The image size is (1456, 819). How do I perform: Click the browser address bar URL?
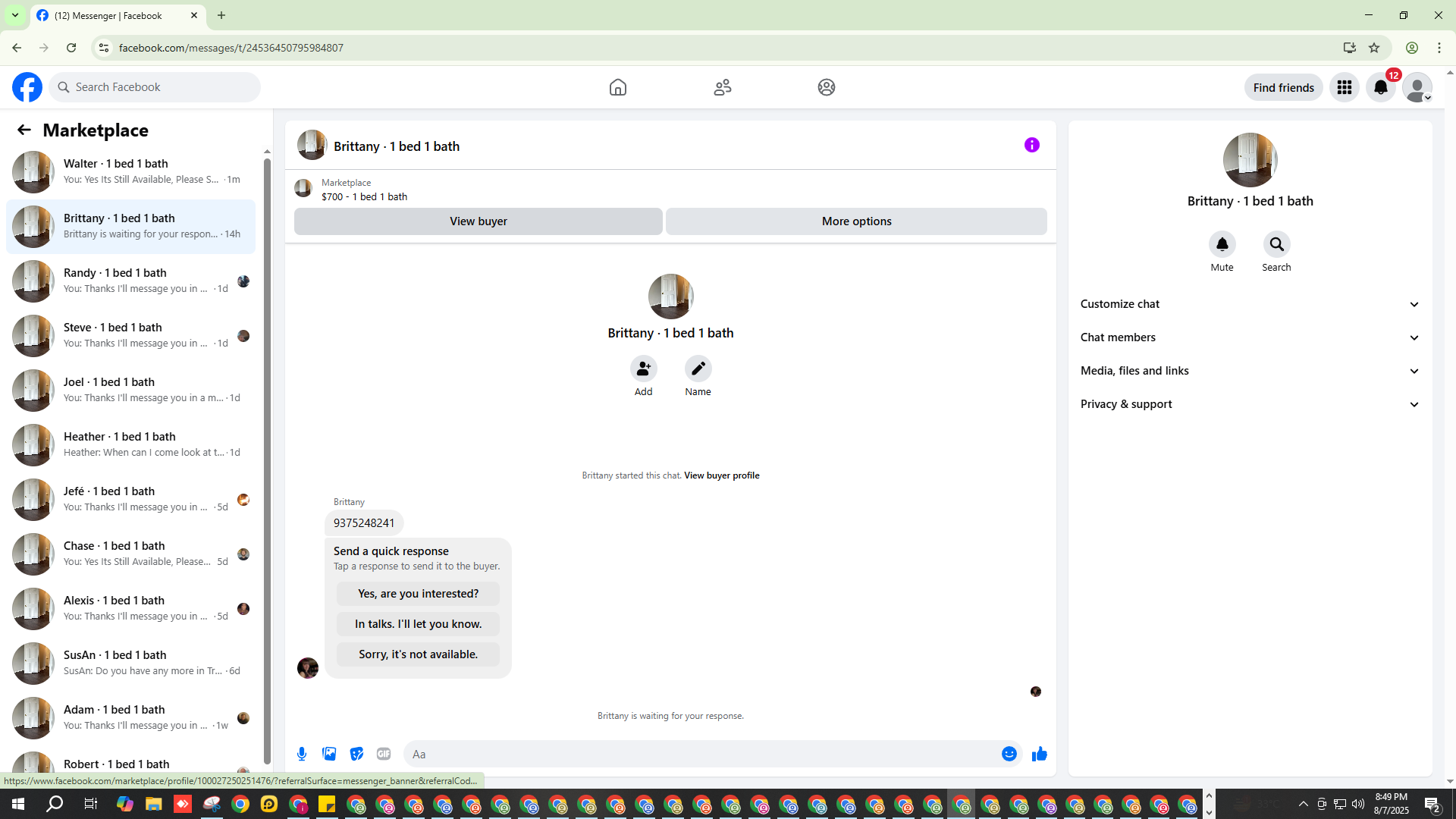231,48
